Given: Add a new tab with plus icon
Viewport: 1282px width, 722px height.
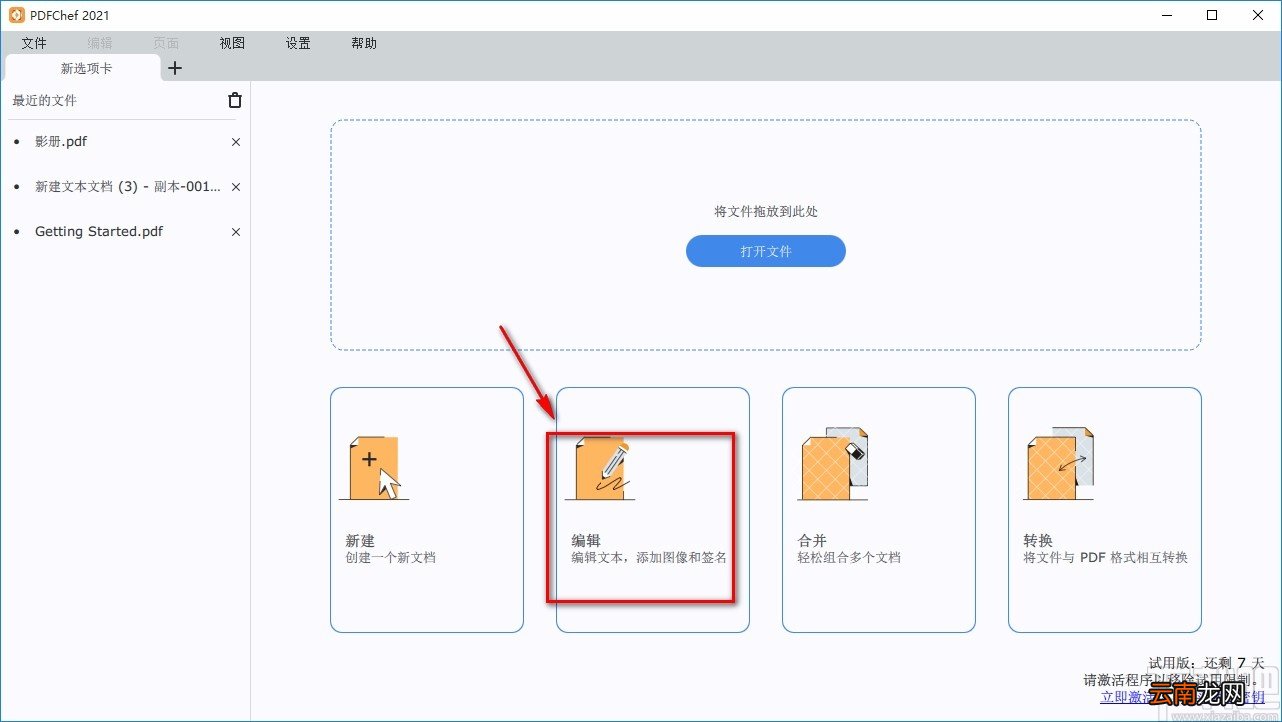Looking at the screenshot, I should tap(175, 68).
